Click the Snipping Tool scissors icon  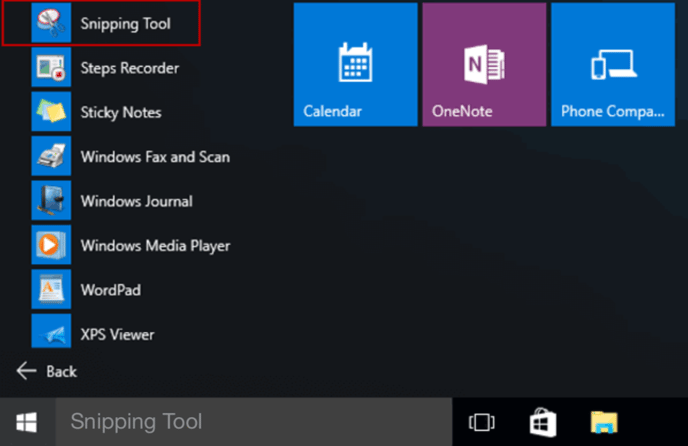(x=49, y=23)
